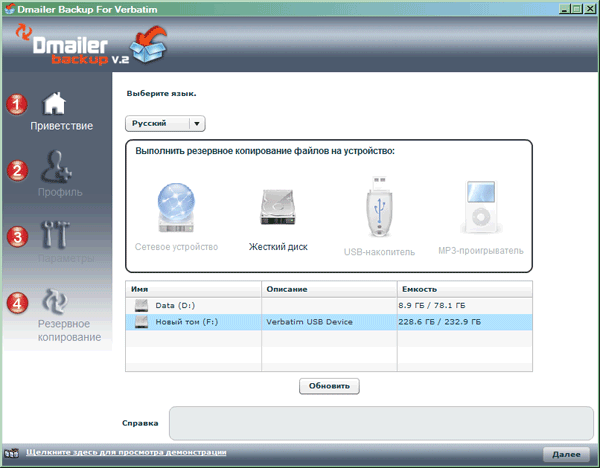Select the Data (D:) row name
Image resolution: width=600 pixels, height=468 pixels.
pos(175,305)
